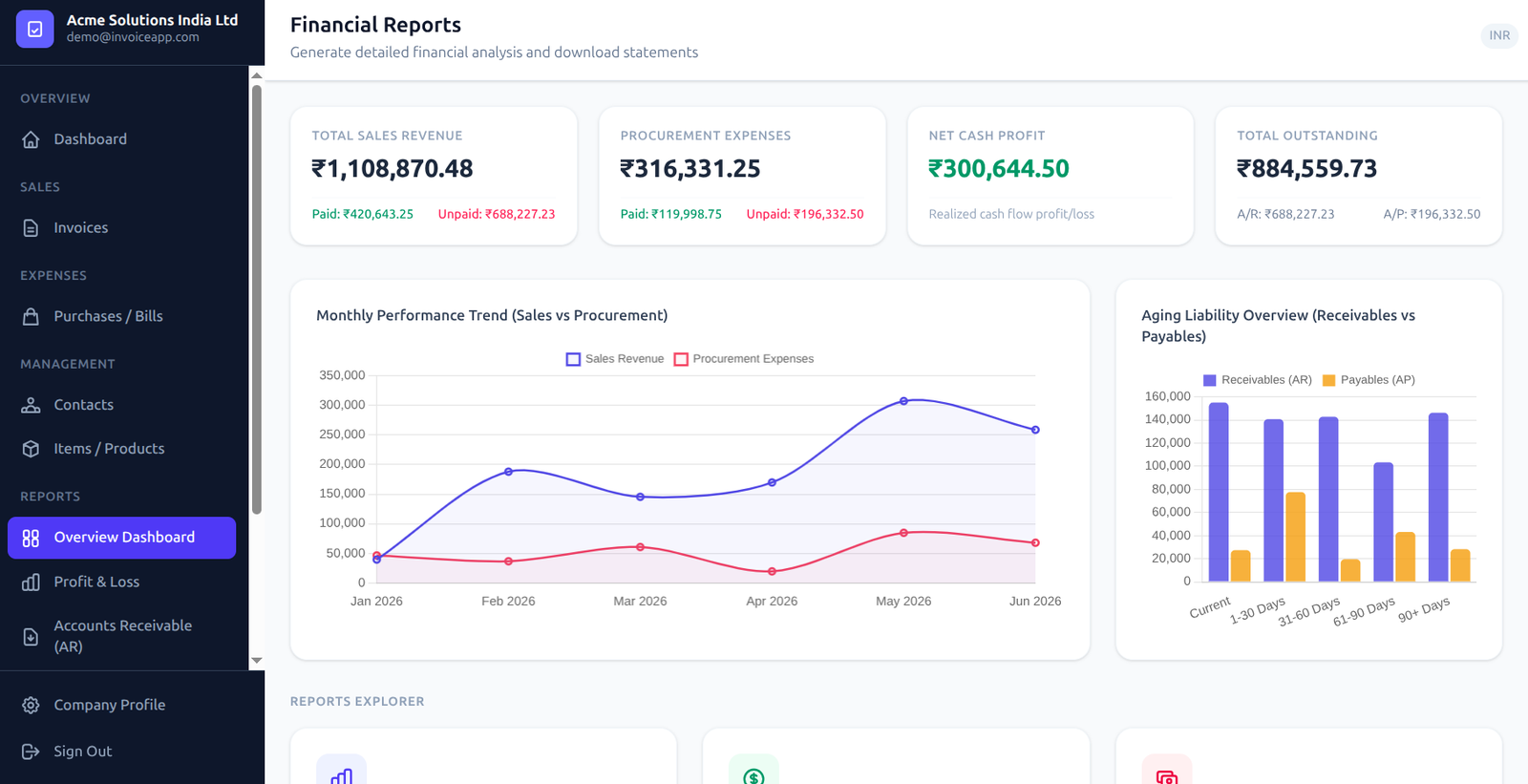Open Accounts Receivable (AR) report
Viewport: 1528px width, 784px height.
pos(121,636)
